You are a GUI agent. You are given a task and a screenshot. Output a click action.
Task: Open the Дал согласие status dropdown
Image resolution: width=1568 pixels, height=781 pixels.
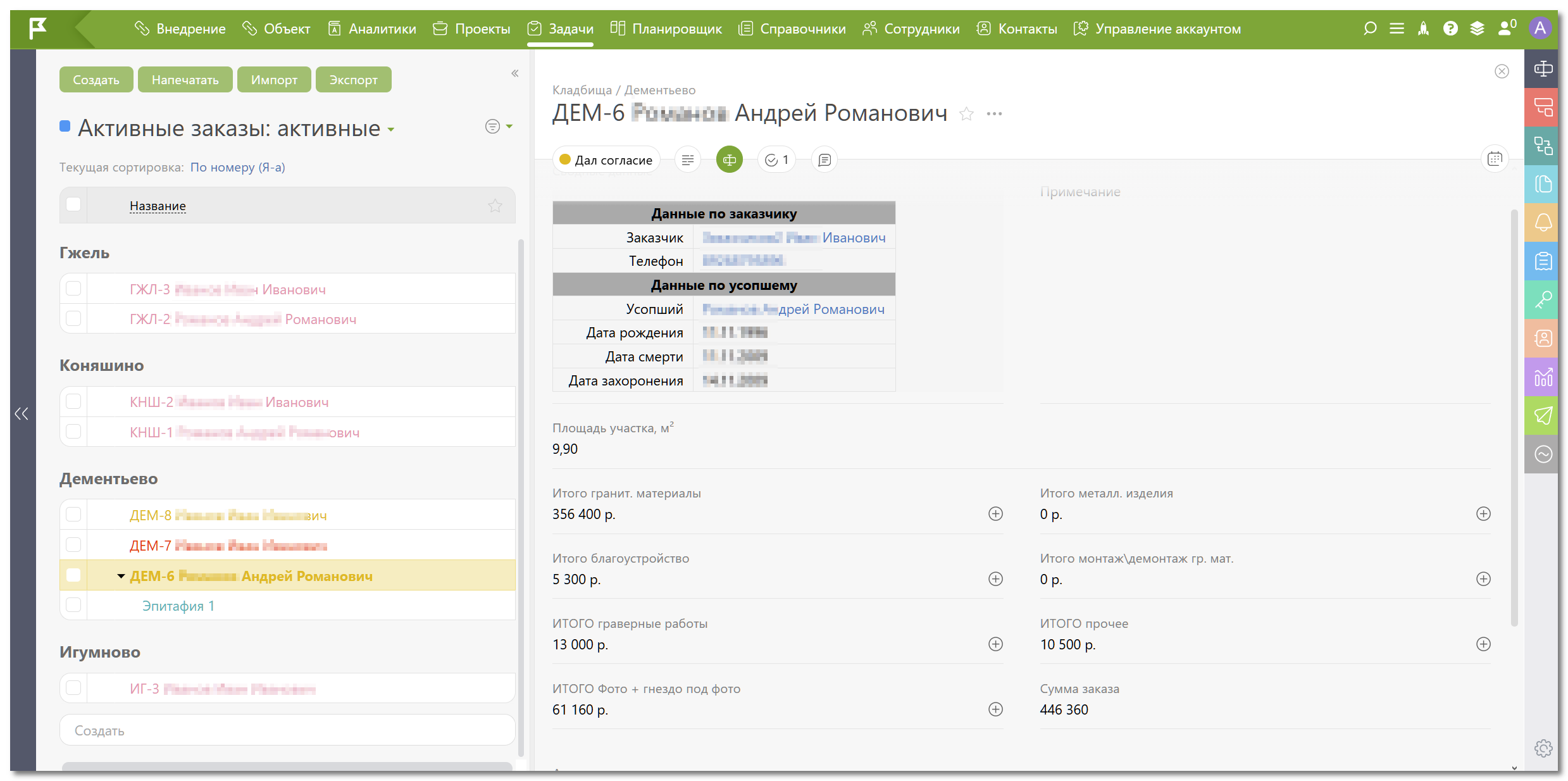[606, 160]
